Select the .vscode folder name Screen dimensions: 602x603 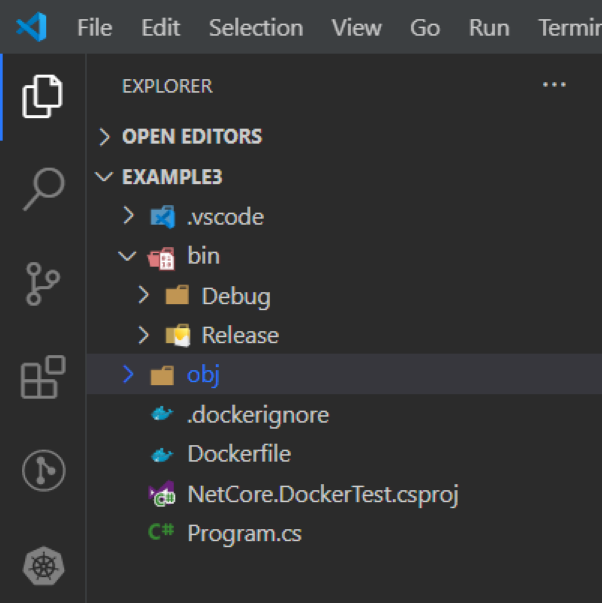click(225, 217)
